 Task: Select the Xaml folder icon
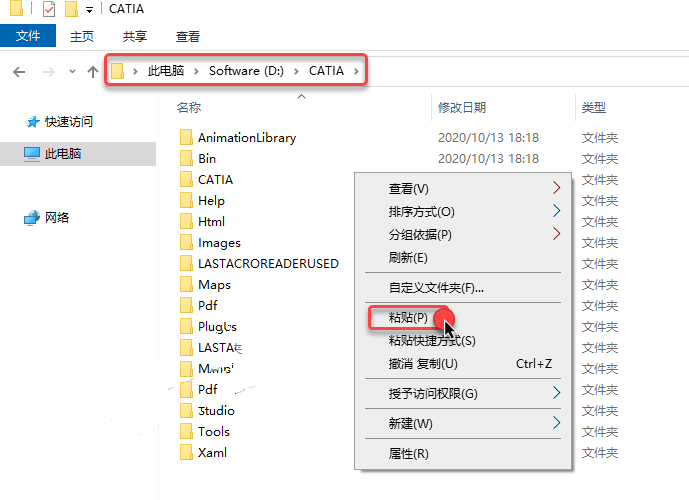coord(186,453)
